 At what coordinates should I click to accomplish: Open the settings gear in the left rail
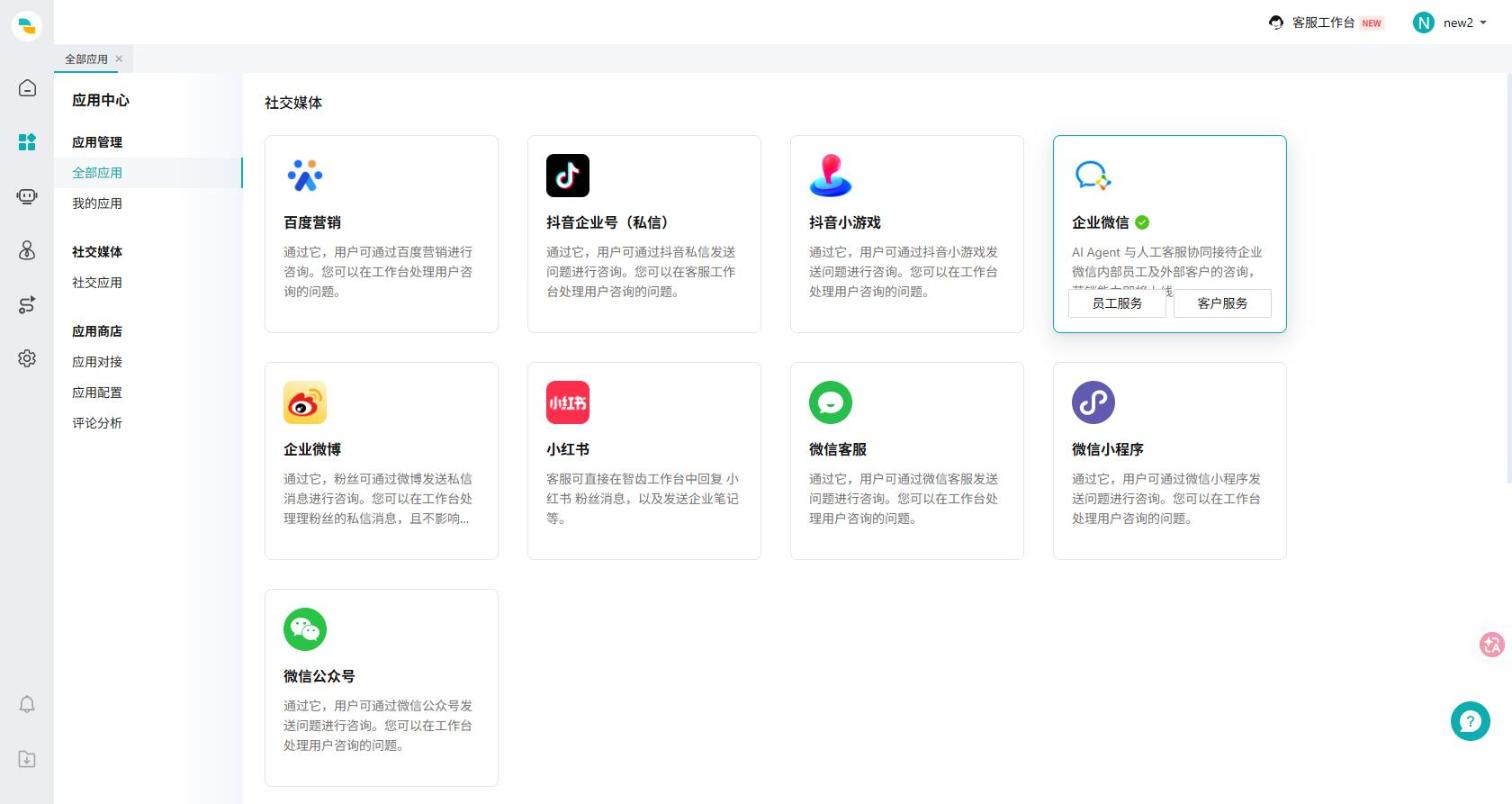(27, 358)
